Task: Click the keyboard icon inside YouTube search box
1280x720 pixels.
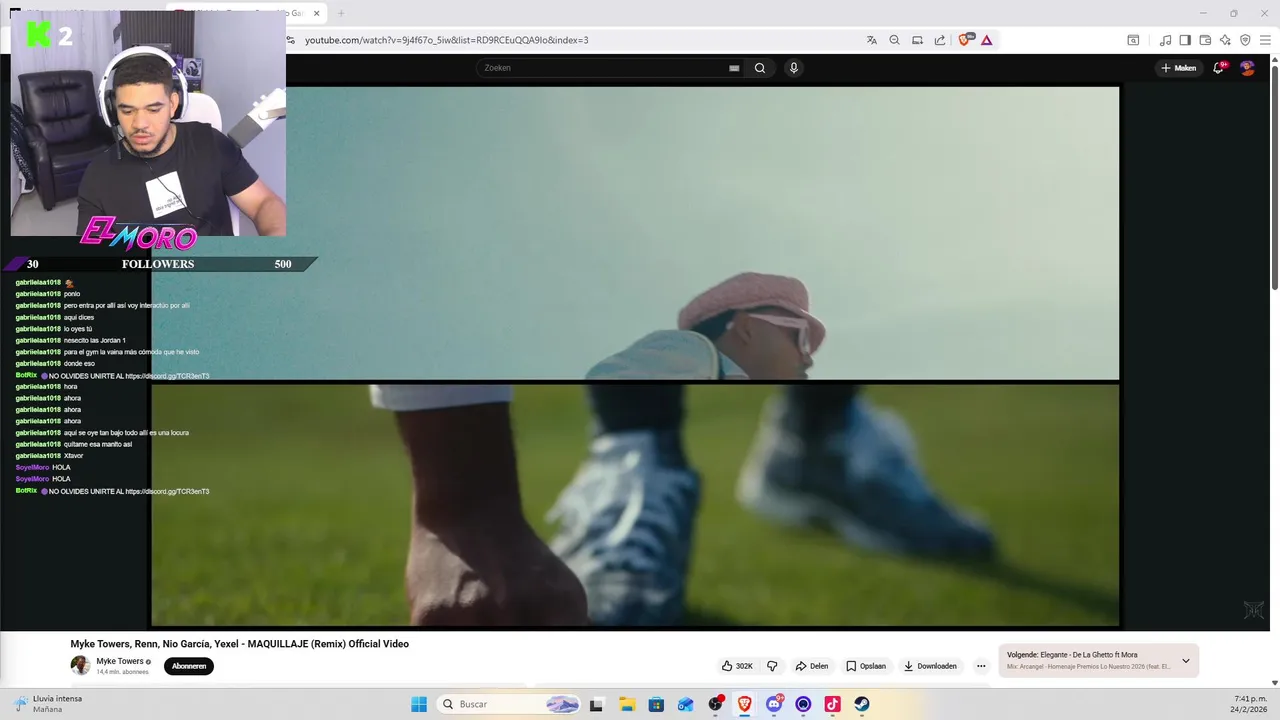Action: [734, 68]
